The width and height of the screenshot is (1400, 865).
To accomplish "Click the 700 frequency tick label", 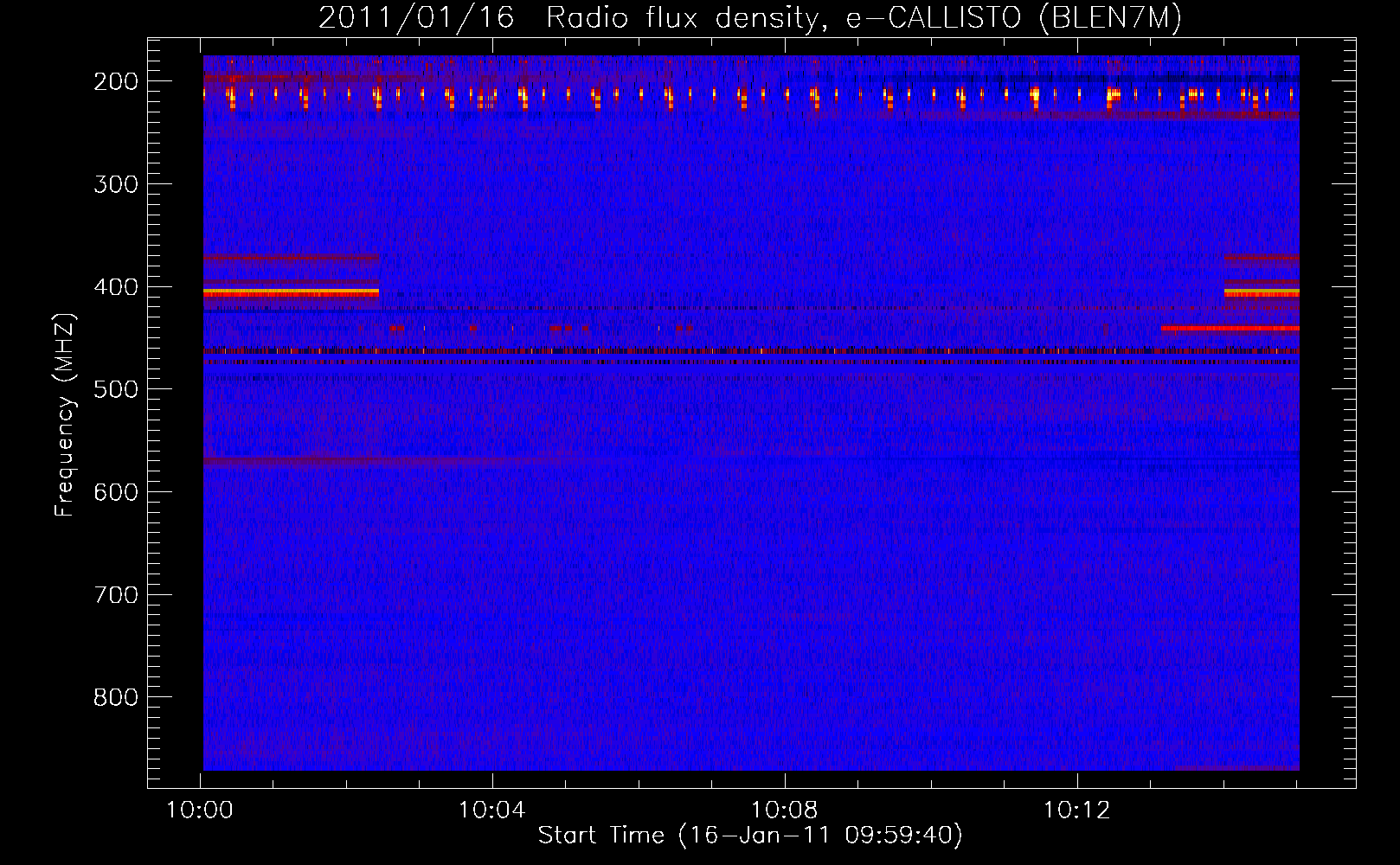I will point(116,595).
